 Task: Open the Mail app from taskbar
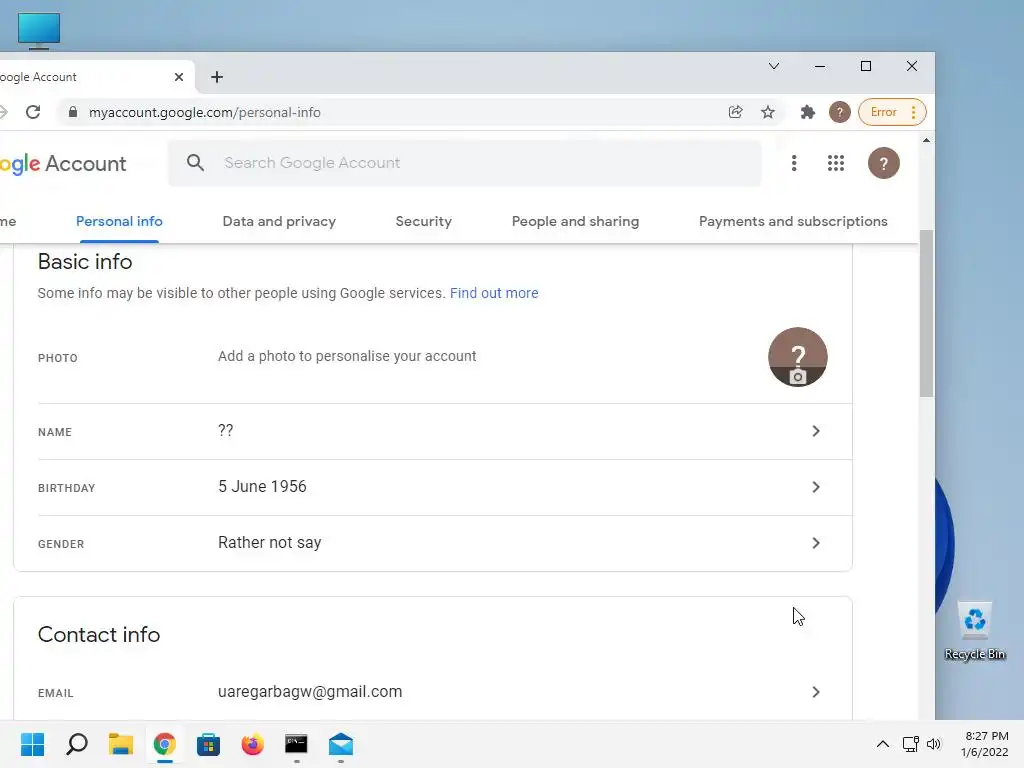[341, 744]
